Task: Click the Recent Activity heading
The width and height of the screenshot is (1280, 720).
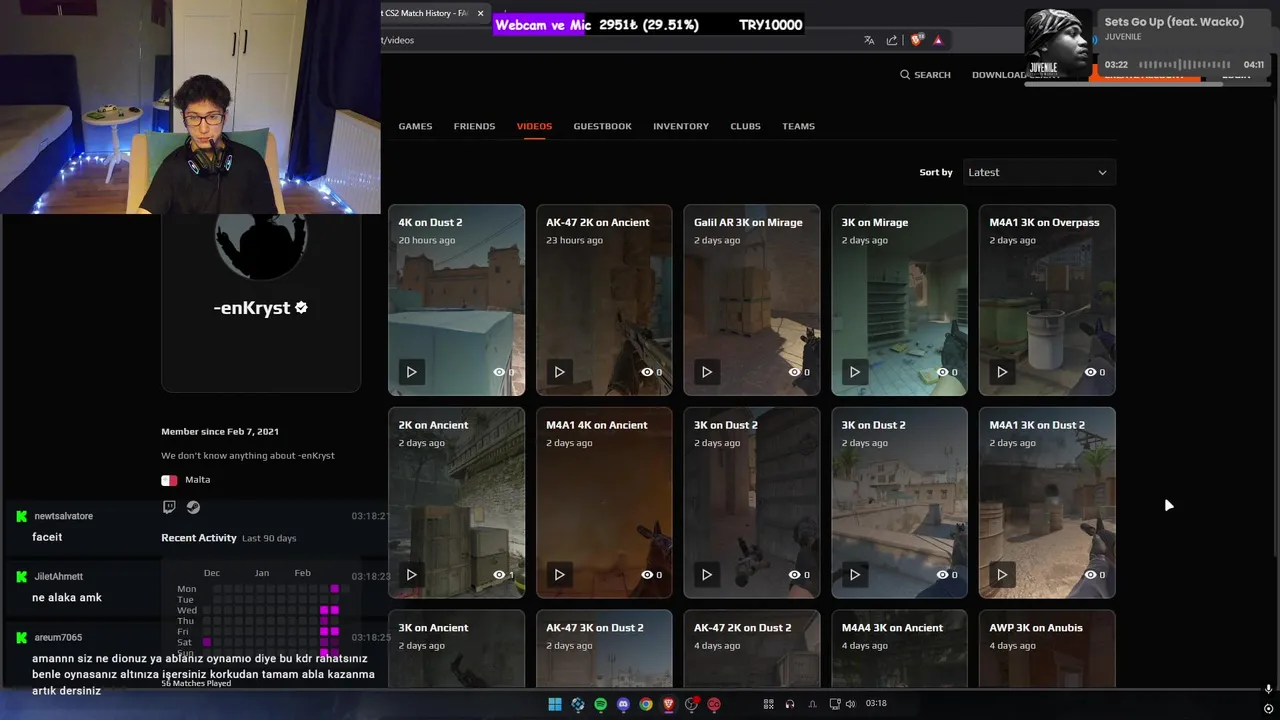Action: (199, 538)
